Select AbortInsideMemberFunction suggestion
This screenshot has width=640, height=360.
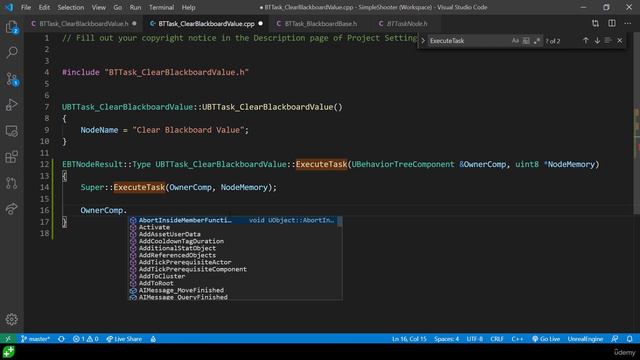(x=233, y=220)
